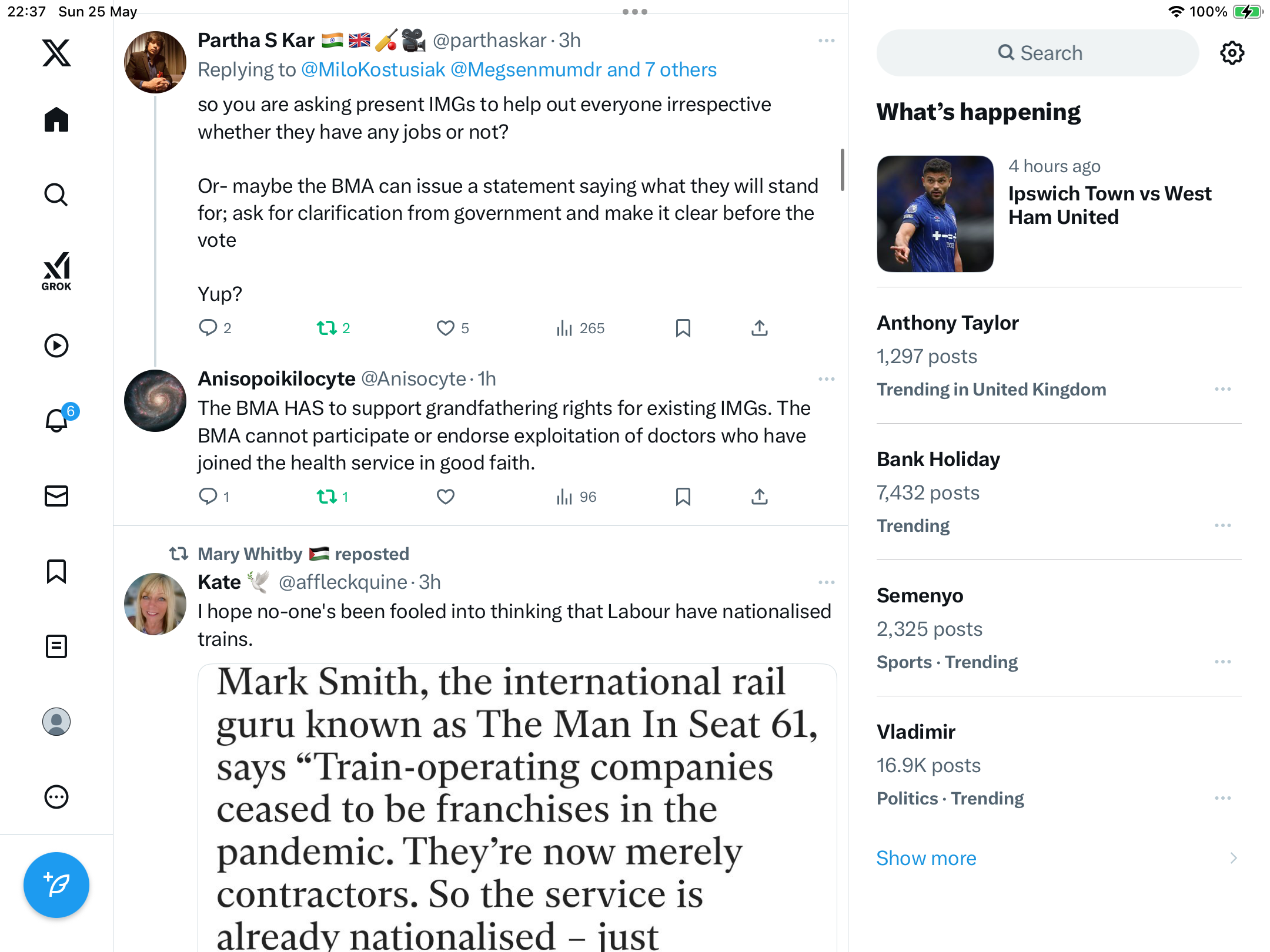Image resolution: width=1270 pixels, height=952 pixels.
Task: Open more options for Kate's post
Action: pos(826,582)
